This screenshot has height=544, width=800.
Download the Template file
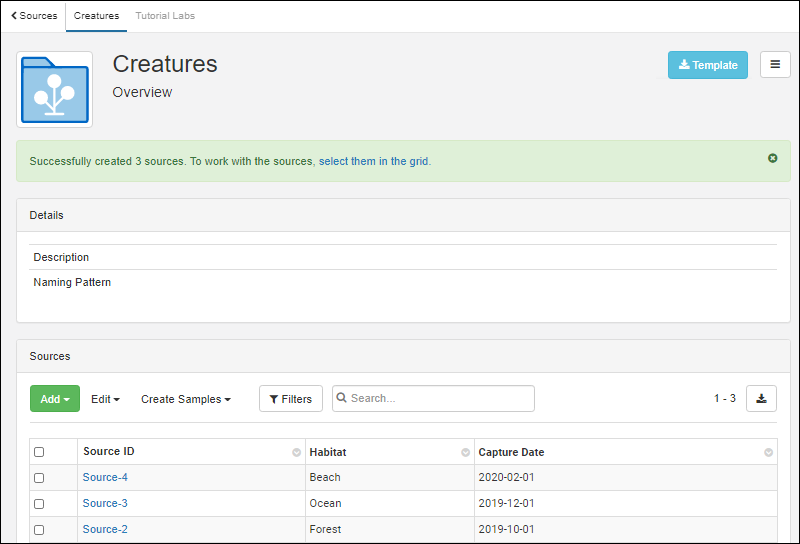click(x=707, y=65)
